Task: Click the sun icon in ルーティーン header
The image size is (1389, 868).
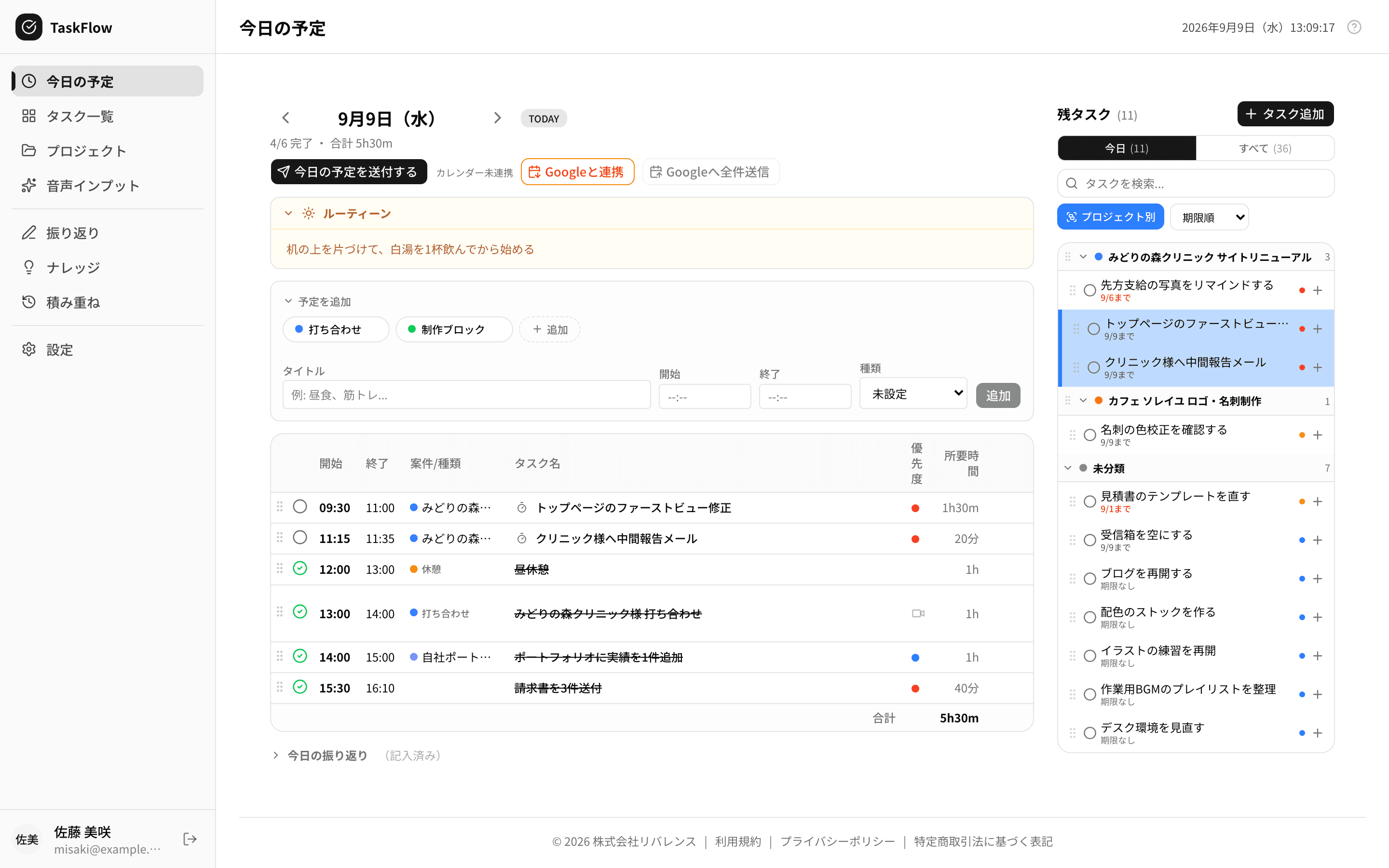Action: tap(309, 214)
